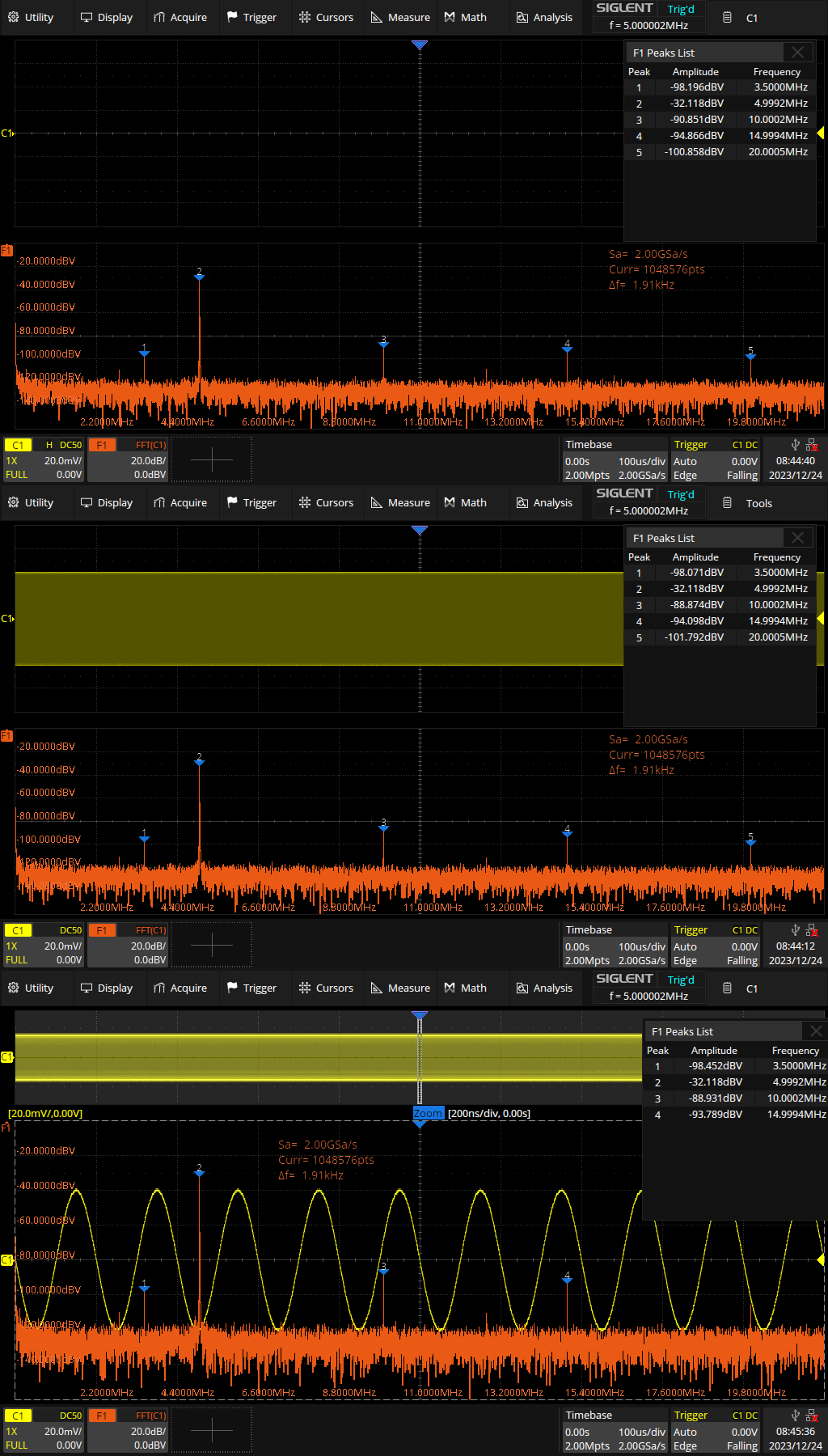
Task: Select peak row with amplitude -88.931dBV
Action: (x=736, y=1098)
